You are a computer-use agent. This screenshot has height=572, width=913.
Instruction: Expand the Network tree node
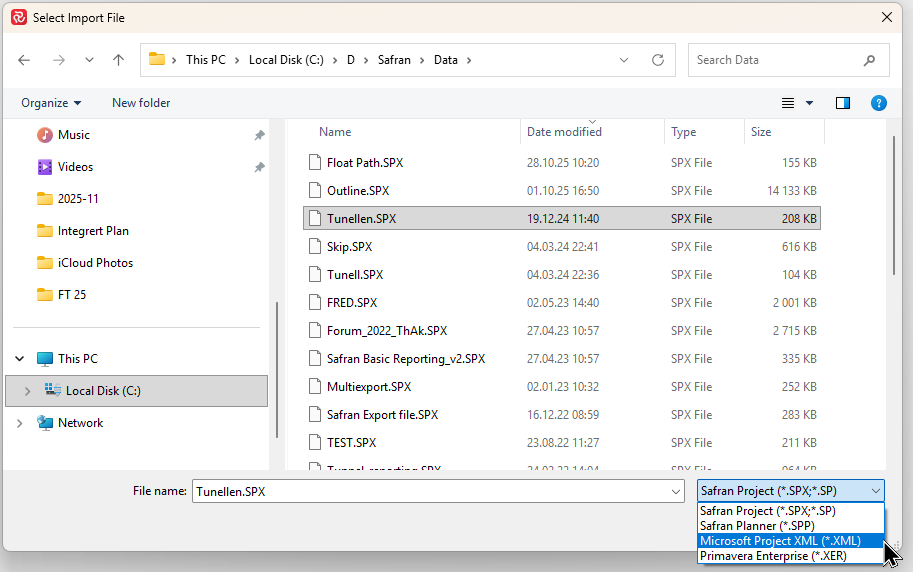click(20, 423)
